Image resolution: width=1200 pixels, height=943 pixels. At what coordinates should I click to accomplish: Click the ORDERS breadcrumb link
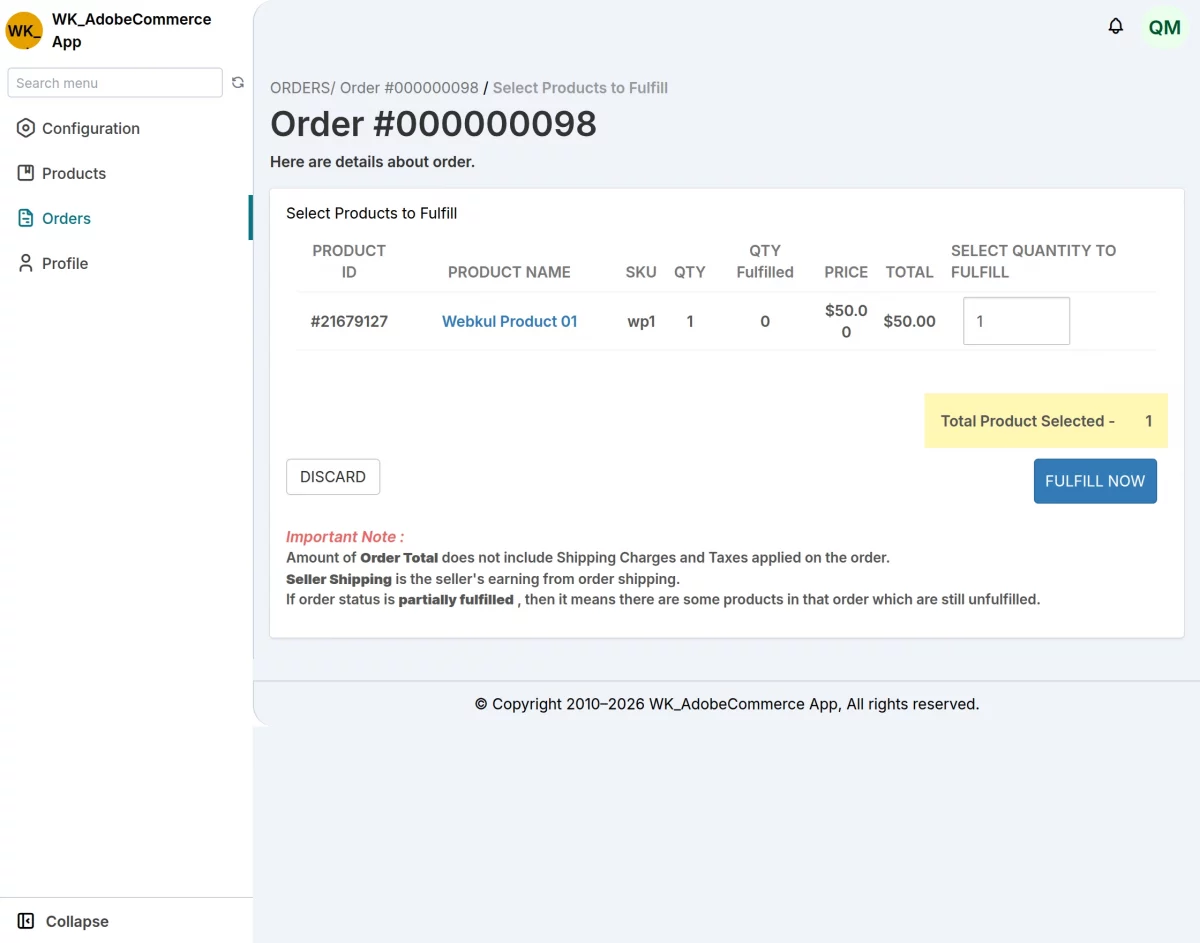click(x=301, y=88)
